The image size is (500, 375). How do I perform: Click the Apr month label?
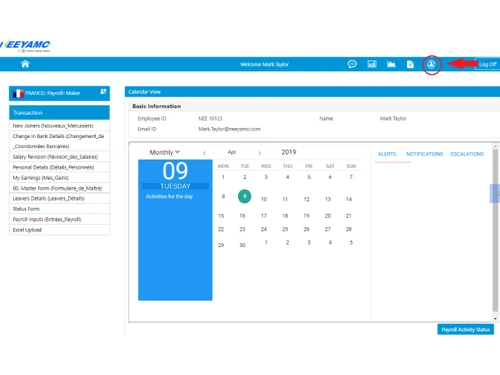pyautogui.click(x=232, y=152)
